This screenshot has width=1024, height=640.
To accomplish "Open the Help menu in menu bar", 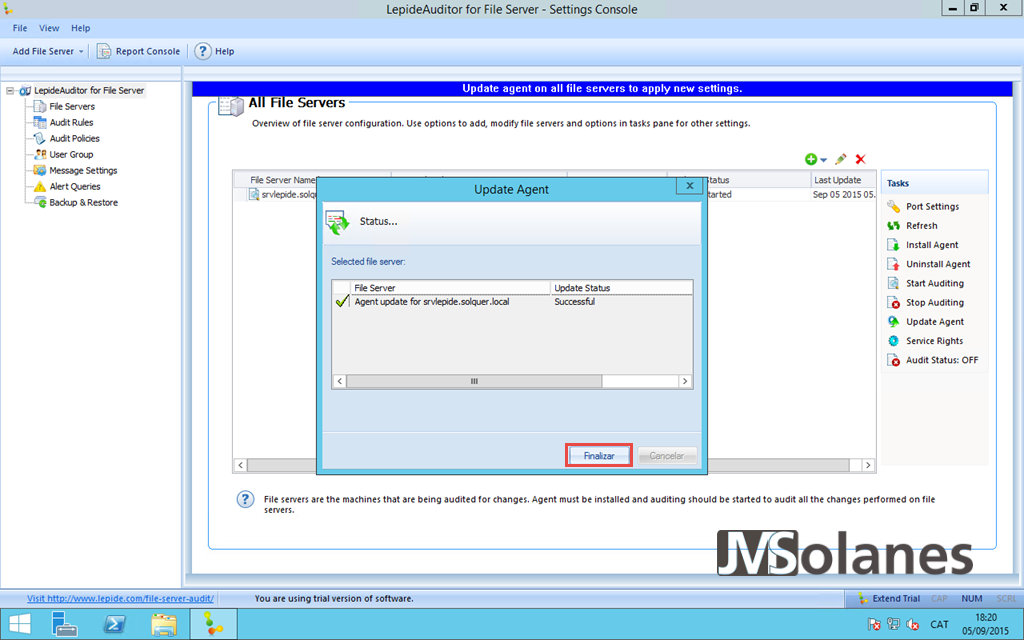I will (80, 28).
